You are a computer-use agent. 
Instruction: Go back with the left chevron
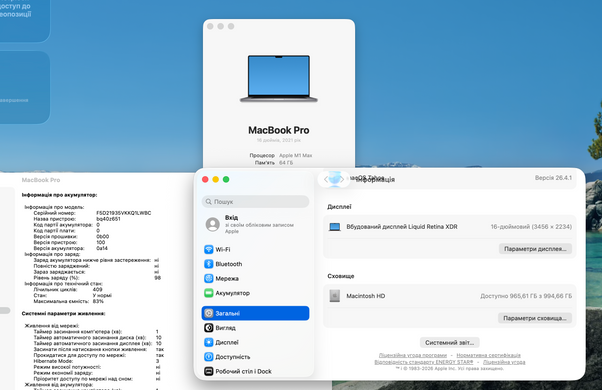tap(326, 179)
